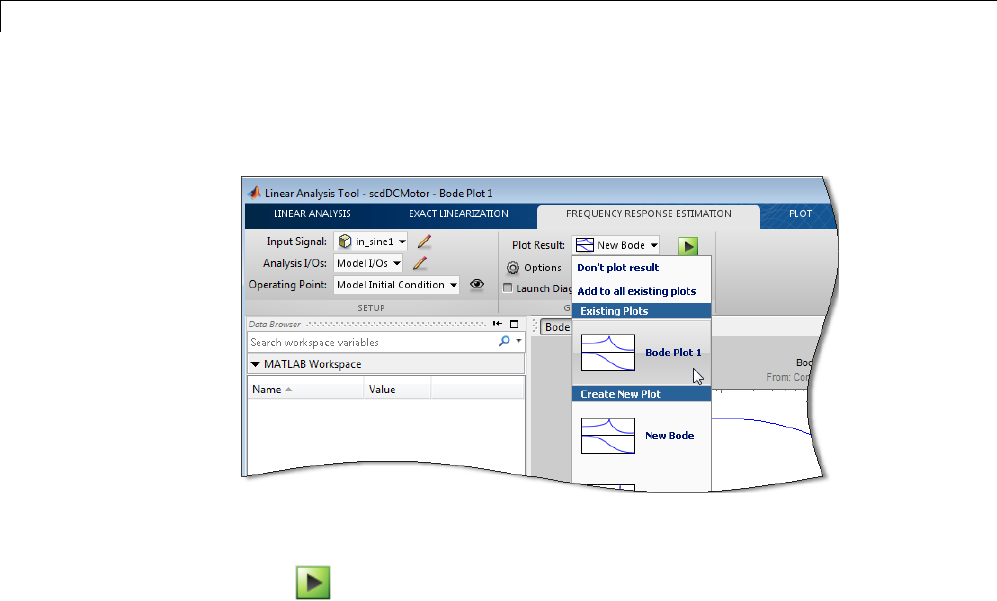Switch to the Linear Analysis tab

coord(312,214)
